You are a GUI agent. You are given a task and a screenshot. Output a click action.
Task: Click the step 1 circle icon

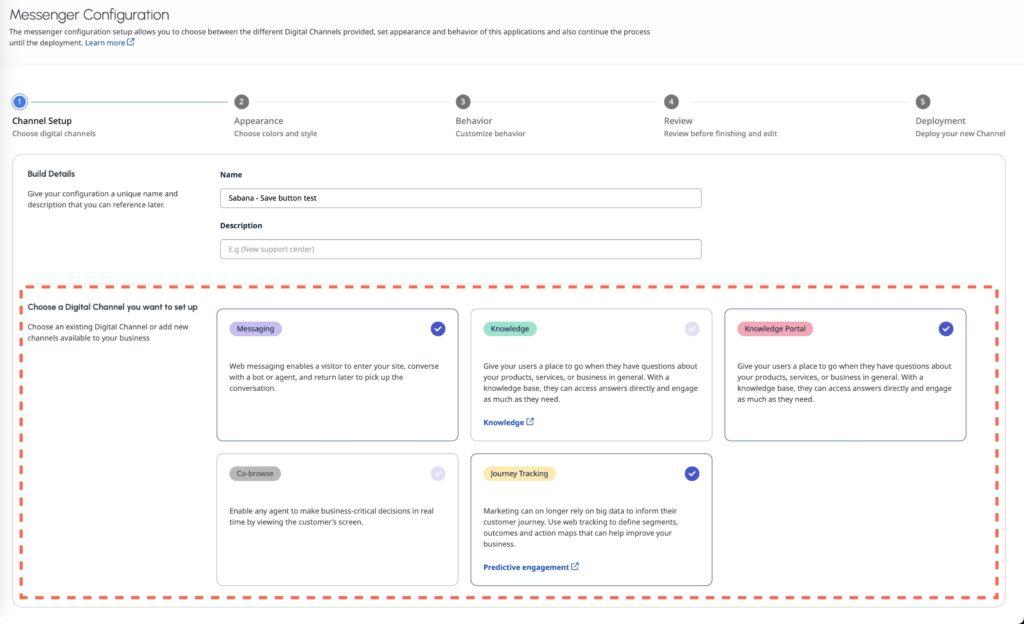coord(17,101)
